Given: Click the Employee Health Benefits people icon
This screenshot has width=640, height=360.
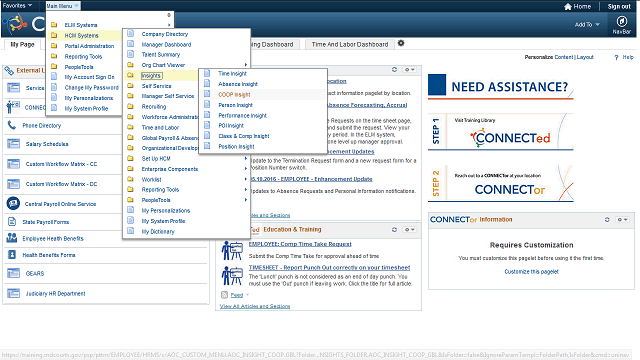Looking at the screenshot, I should [12, 238].
